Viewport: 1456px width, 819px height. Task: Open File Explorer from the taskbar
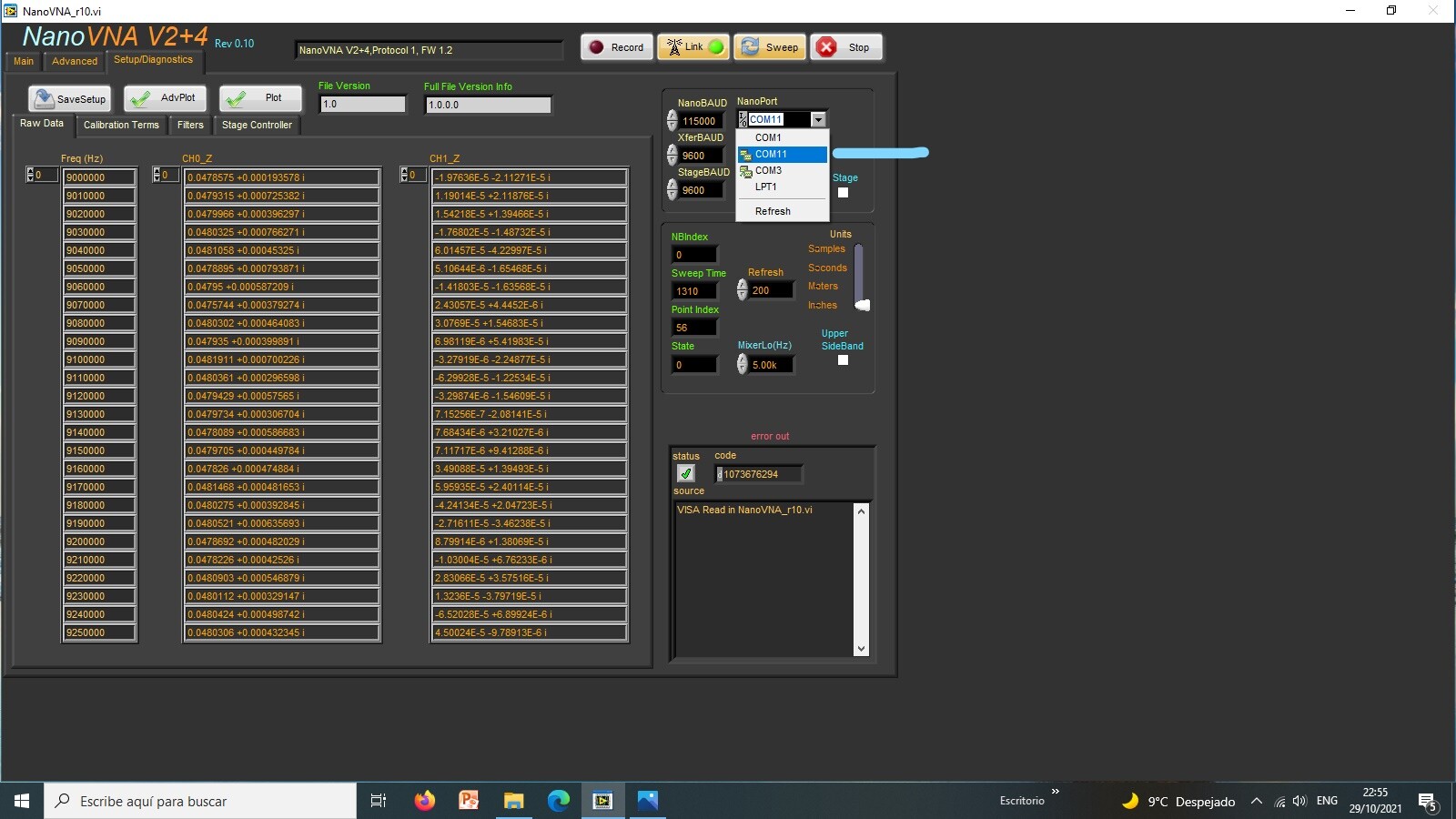click(513, 801)
